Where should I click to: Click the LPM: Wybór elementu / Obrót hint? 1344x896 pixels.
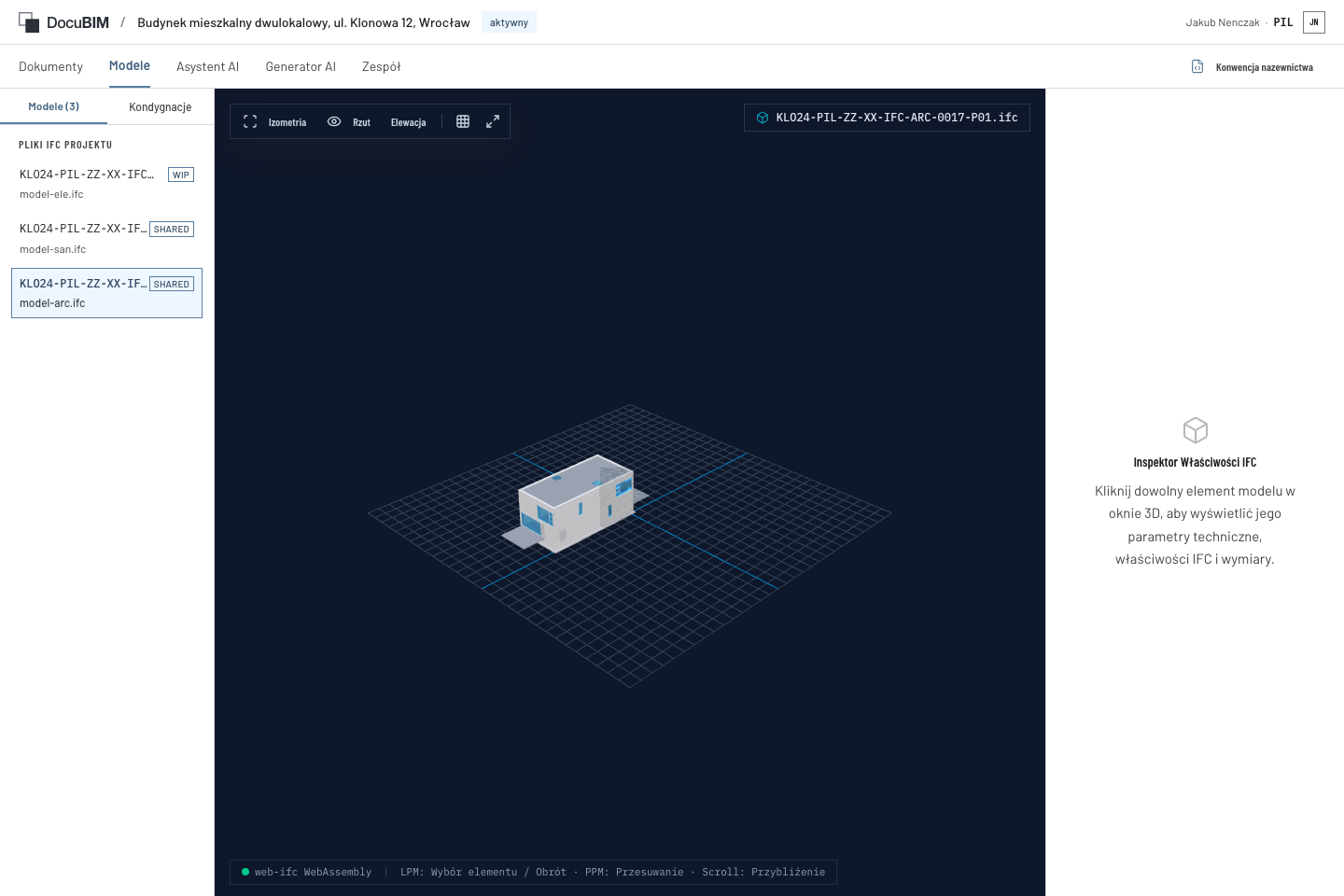pyautogui.click(x=483, y=872)
